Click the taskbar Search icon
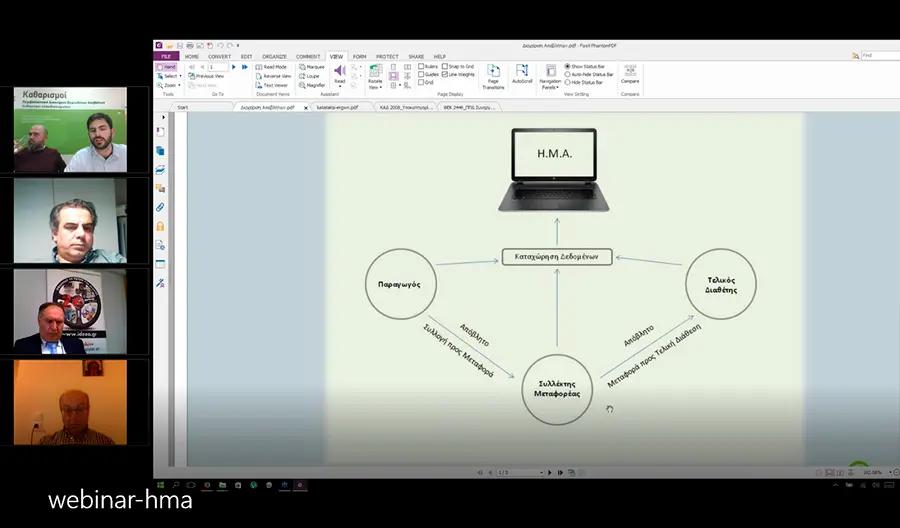Image resolution: width=900 pixels, height=528 pixels. click(x=176, y=486)
